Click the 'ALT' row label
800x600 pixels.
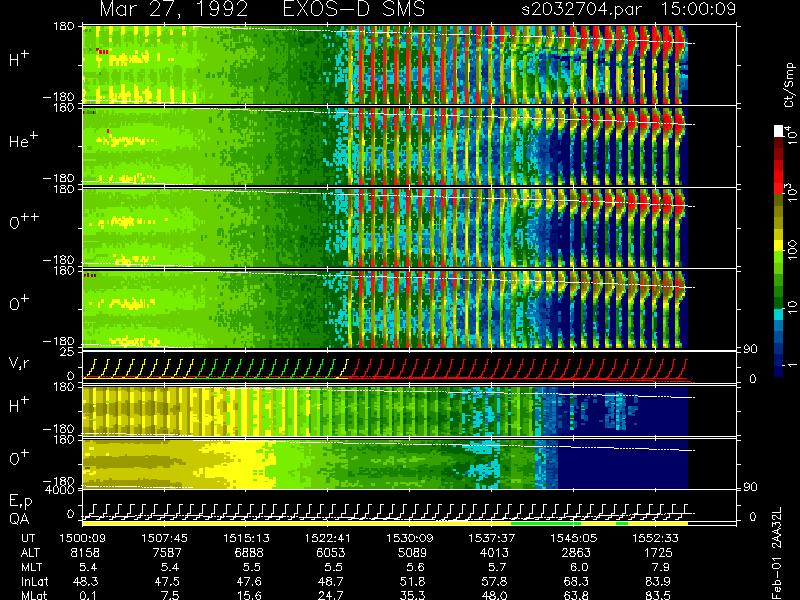click(x=30, y=553)
